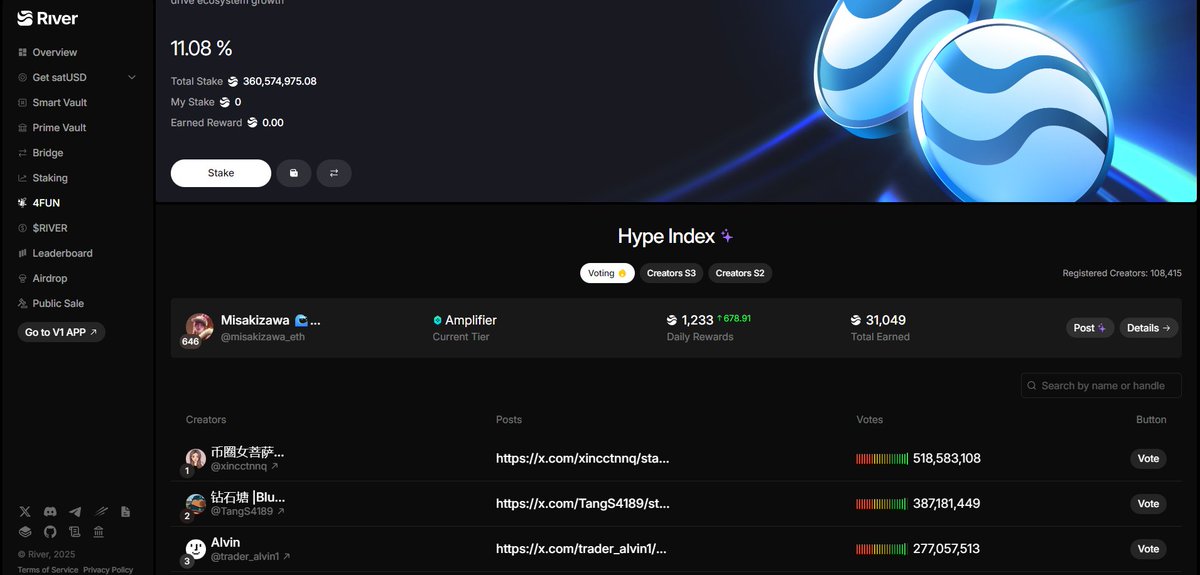This screenshot has width=1200, height=575.
Task: Click the diagonal-stripes icon in the sidebar footer
Action: pos(100,512)
